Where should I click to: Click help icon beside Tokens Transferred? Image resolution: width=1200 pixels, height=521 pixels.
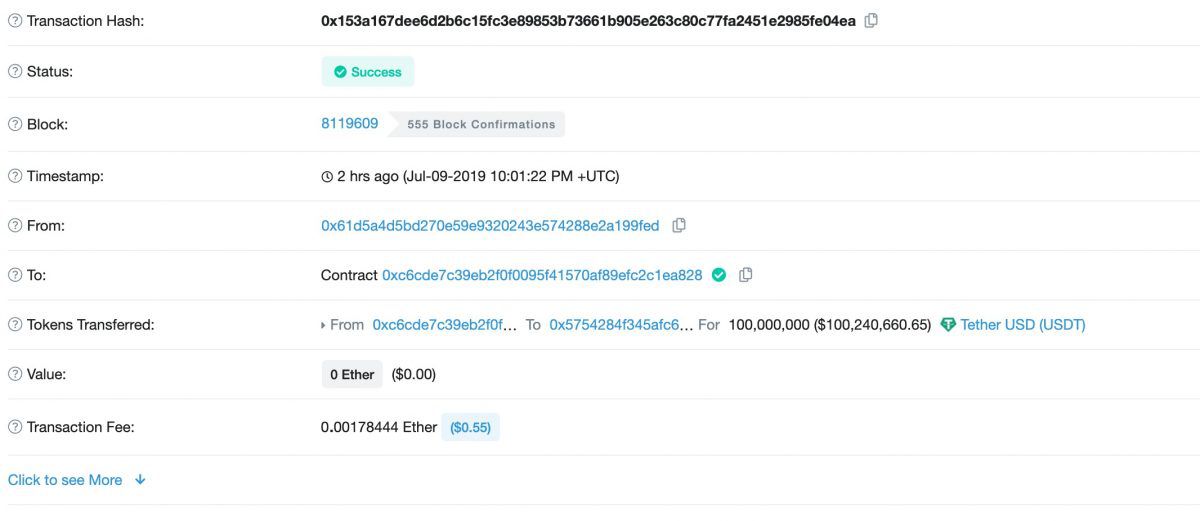15,325
